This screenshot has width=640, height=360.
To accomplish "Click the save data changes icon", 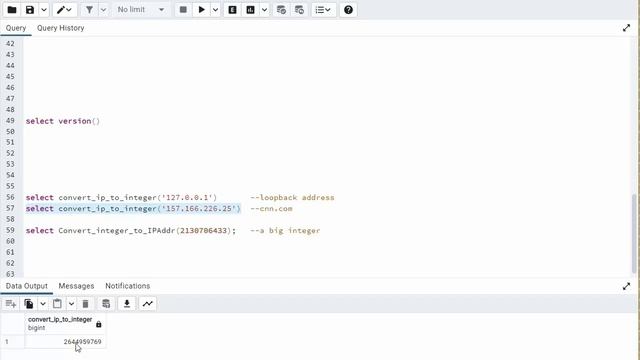I will point(106,304).
